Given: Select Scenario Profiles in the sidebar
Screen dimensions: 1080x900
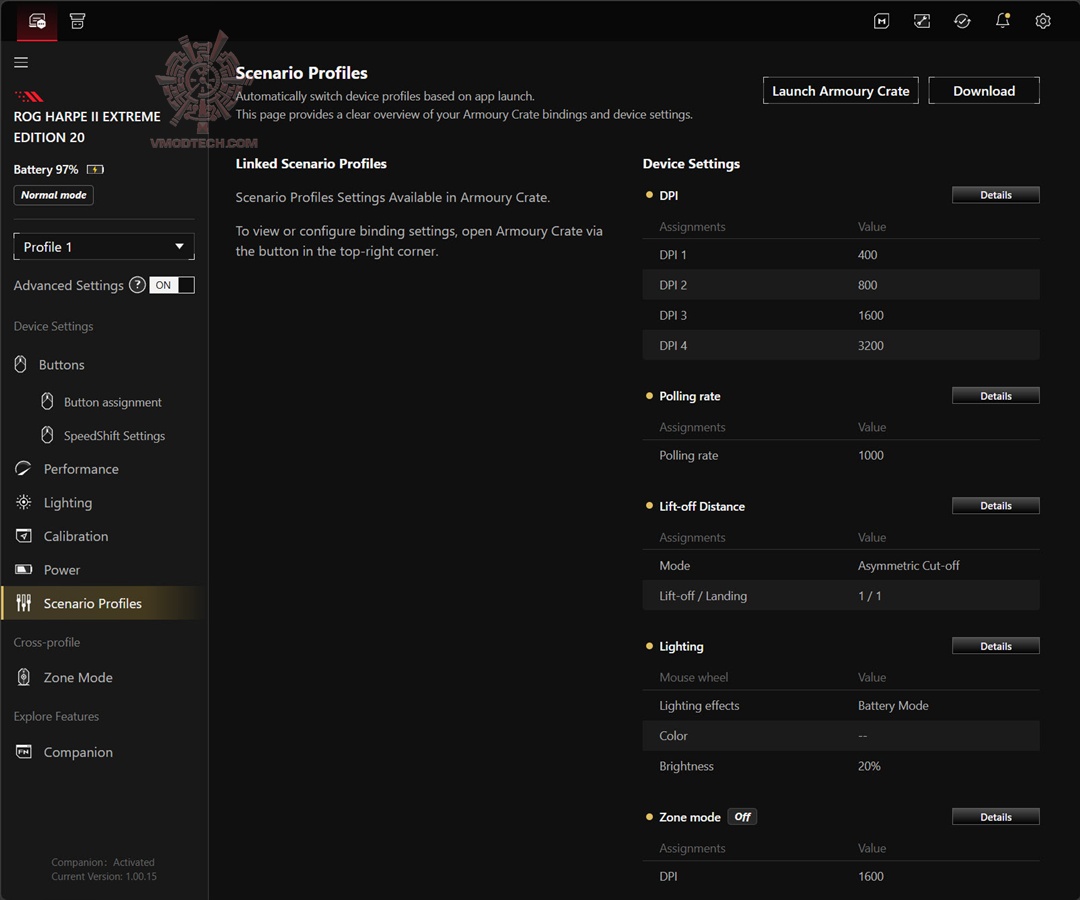Looking at the screenshot, I should coord(104,603).
